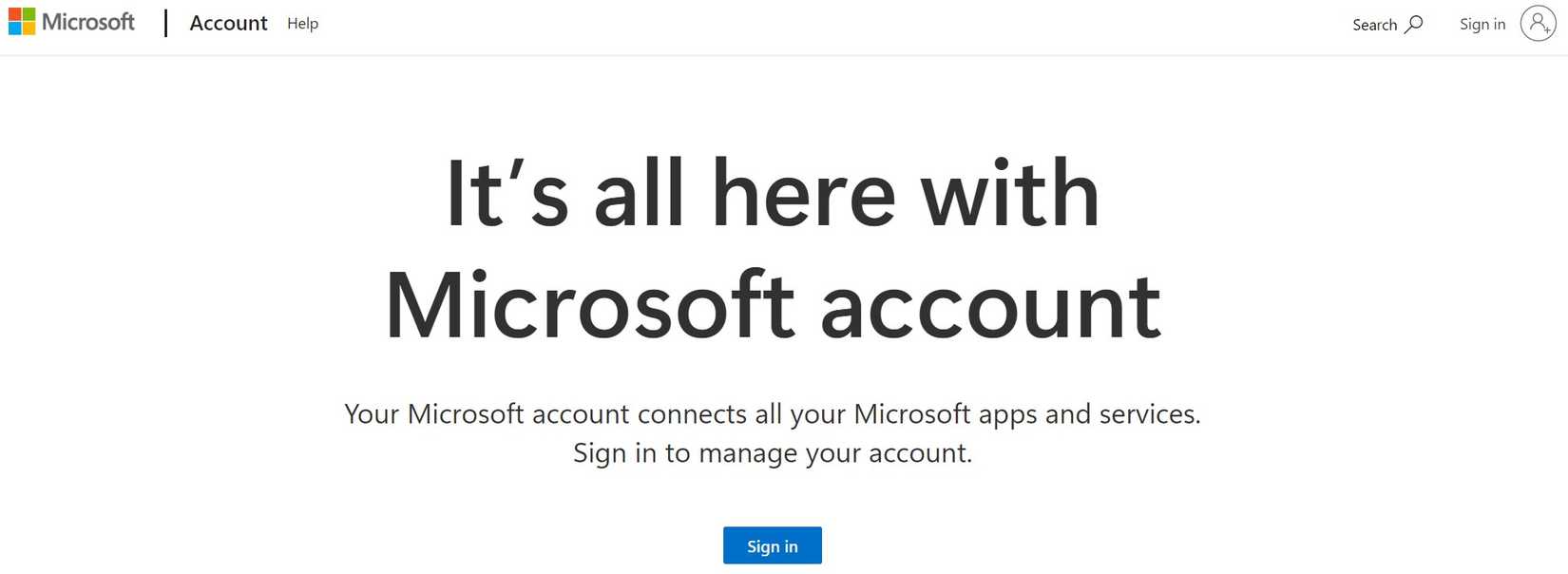Image resolution: width=1568 pixels, height=574 pixels.
Task: Click Help next to Account
Action: (x=302, y=23)
